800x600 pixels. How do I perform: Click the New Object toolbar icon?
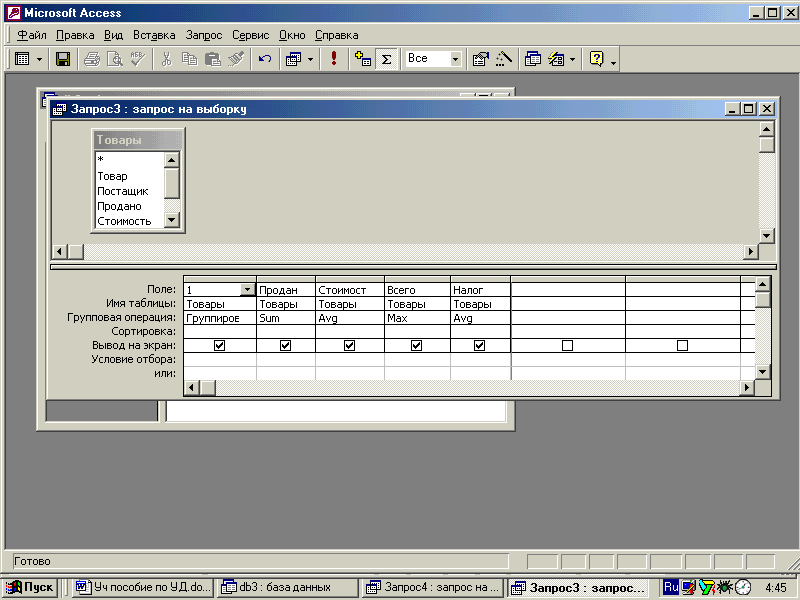[556, 59]
